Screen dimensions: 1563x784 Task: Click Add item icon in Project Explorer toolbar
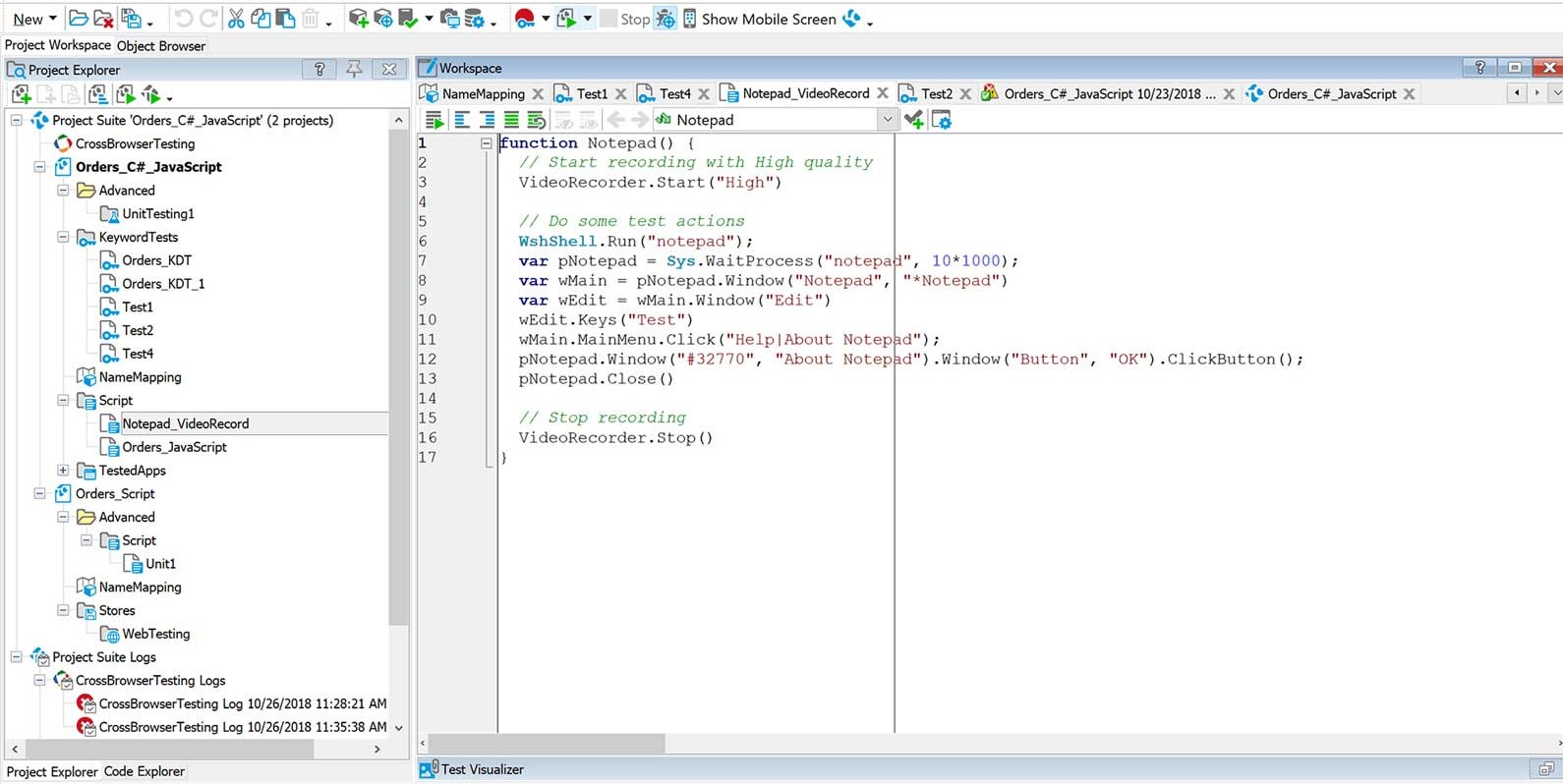click(x=21, y=94)
